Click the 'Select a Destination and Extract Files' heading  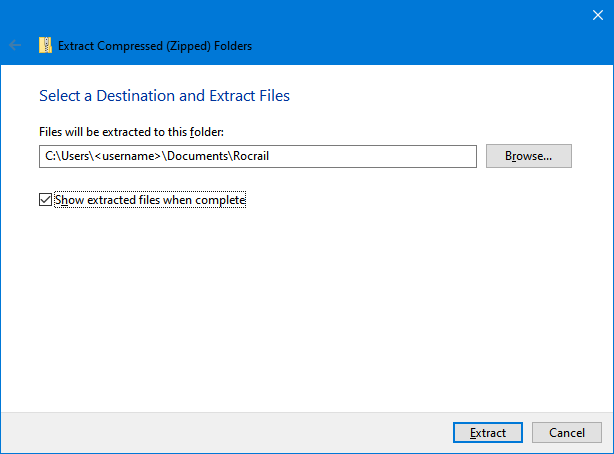pos(164,96)
